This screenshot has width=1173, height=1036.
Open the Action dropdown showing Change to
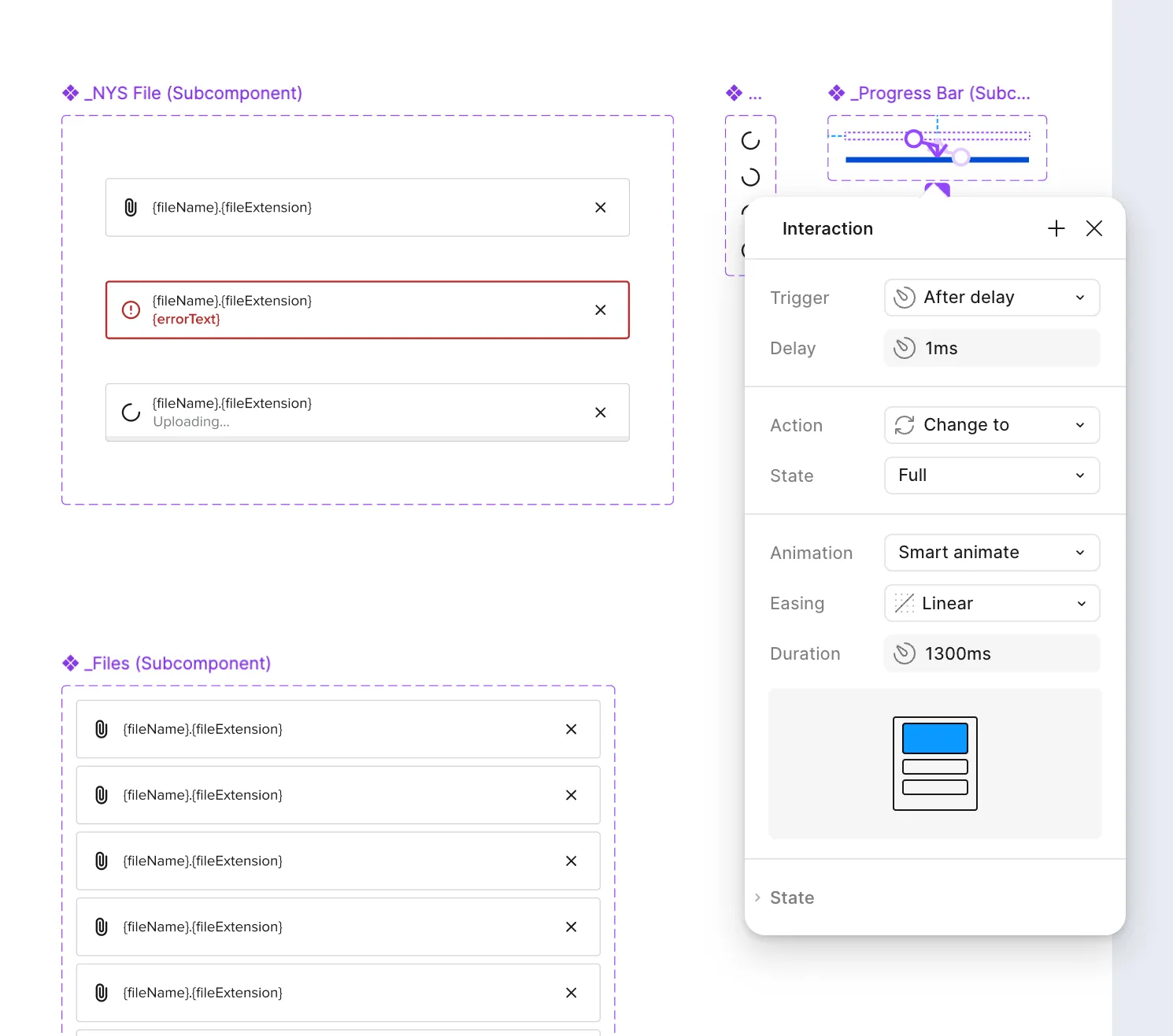click(992, 425)
